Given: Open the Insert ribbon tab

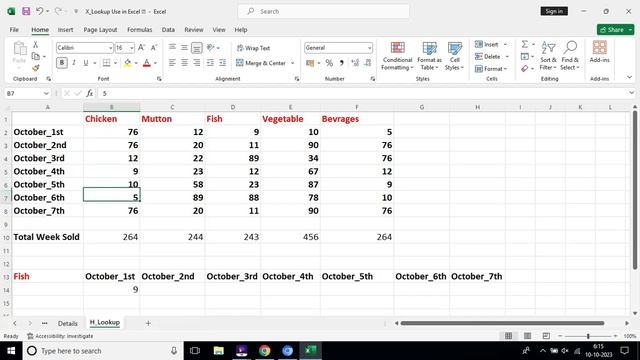Looking at the screenshot, I should click(65, 30).
